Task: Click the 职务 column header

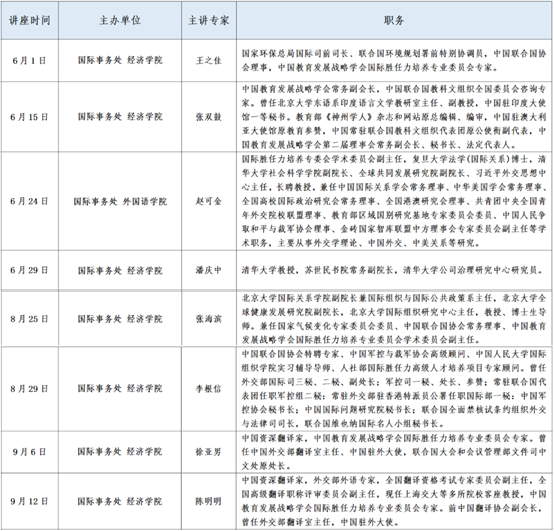Action: [x=394, y=20]
